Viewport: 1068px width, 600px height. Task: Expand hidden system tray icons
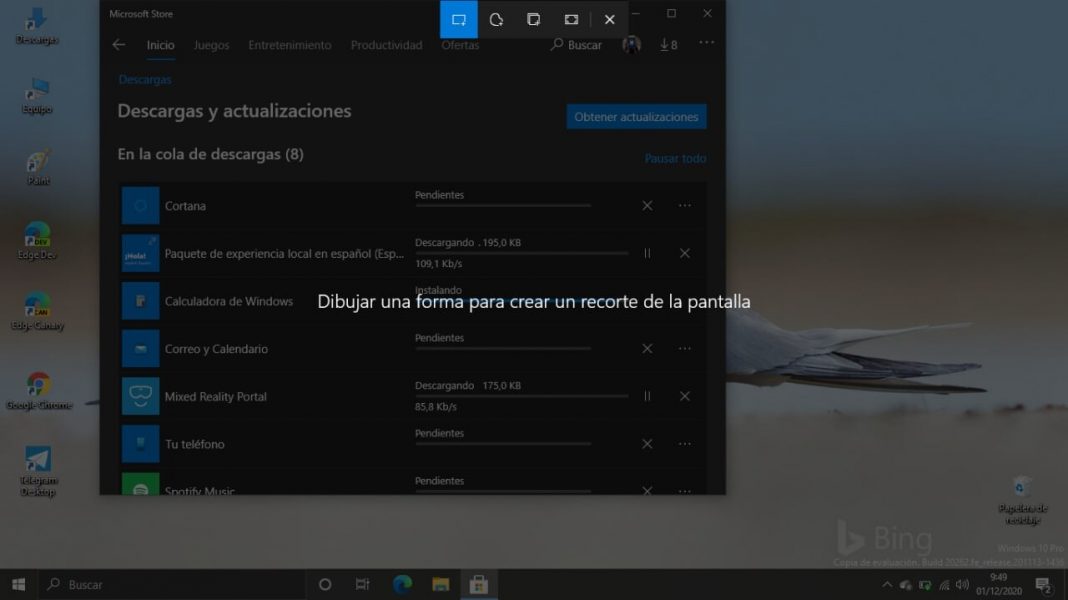coord(887,583)
